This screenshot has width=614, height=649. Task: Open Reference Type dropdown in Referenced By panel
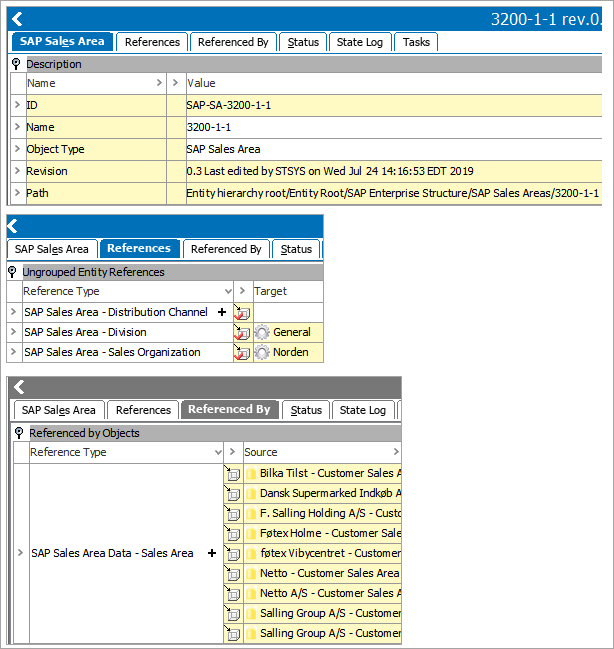tap(218, 452)
